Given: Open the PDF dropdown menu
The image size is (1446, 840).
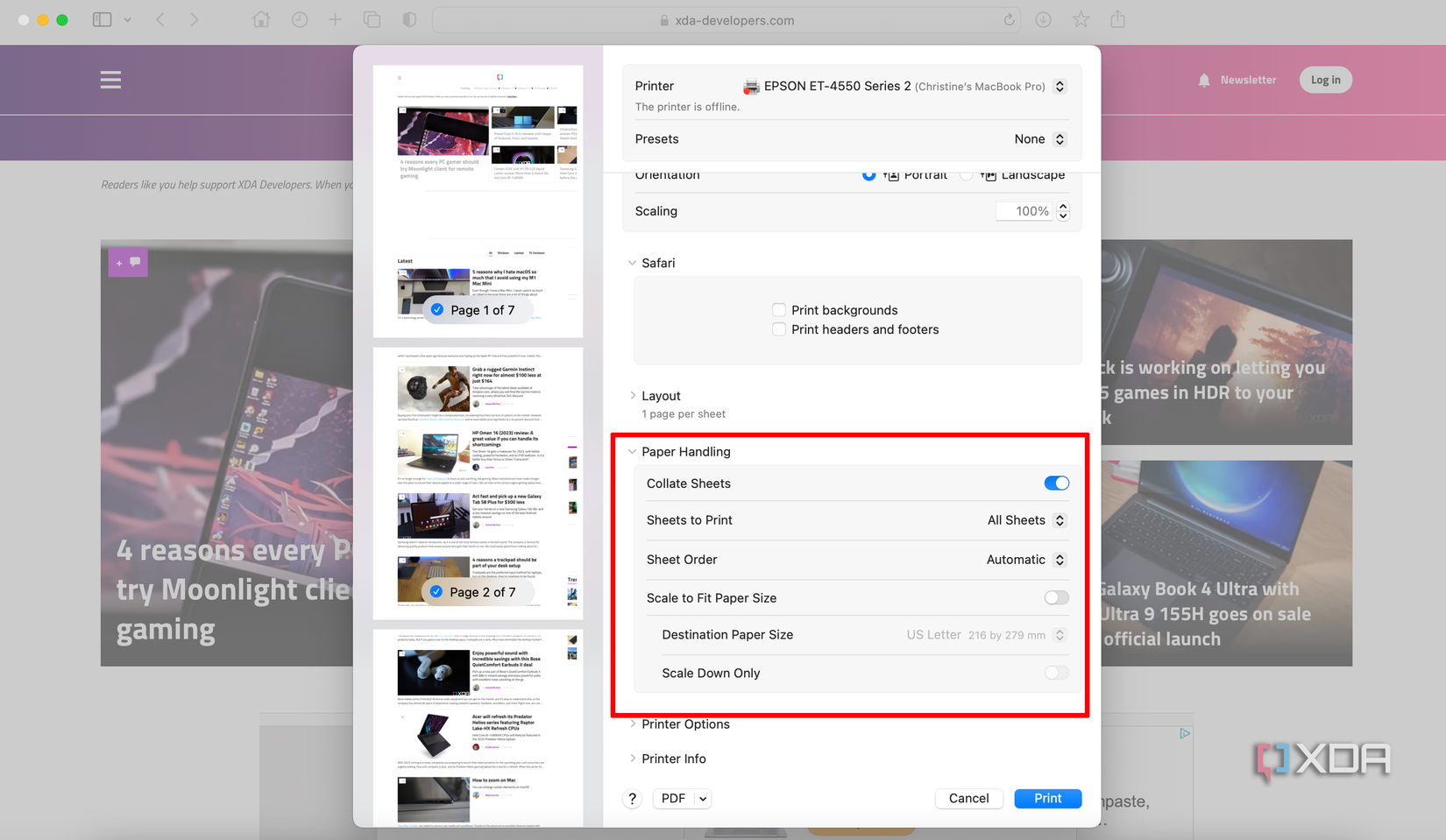Looking at the screenshot, I should [x=682, y=799].
